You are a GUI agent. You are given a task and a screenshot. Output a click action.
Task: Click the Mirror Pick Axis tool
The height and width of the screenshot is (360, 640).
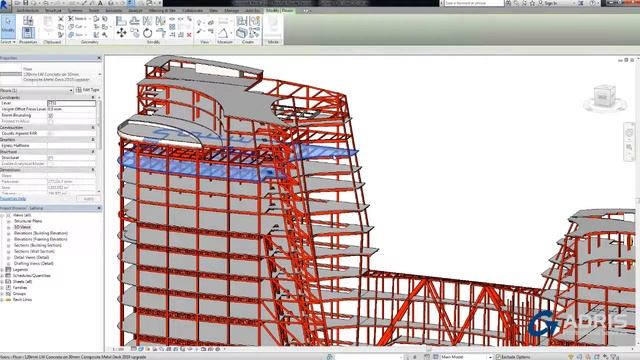(x=147, y=20)
